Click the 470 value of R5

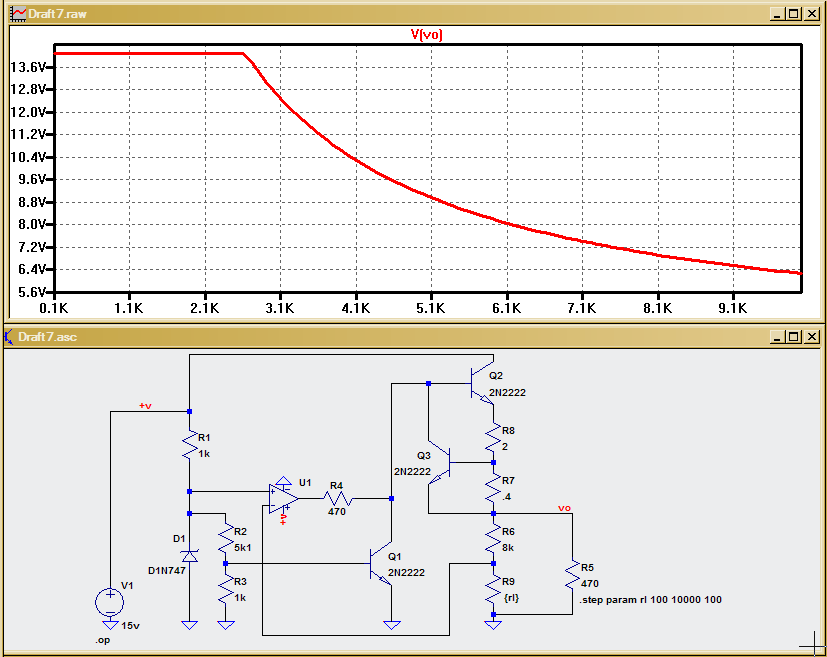[590, 583]
